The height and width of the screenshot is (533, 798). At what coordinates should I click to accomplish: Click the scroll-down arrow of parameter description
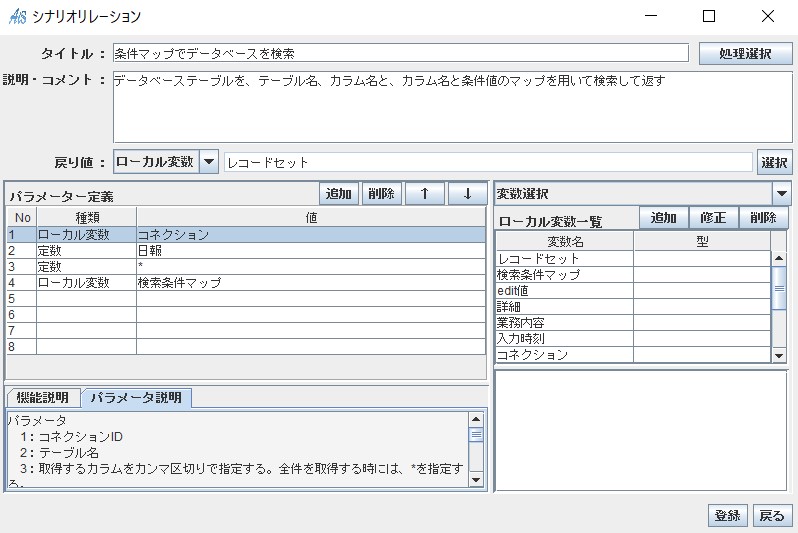coord(476,480)
